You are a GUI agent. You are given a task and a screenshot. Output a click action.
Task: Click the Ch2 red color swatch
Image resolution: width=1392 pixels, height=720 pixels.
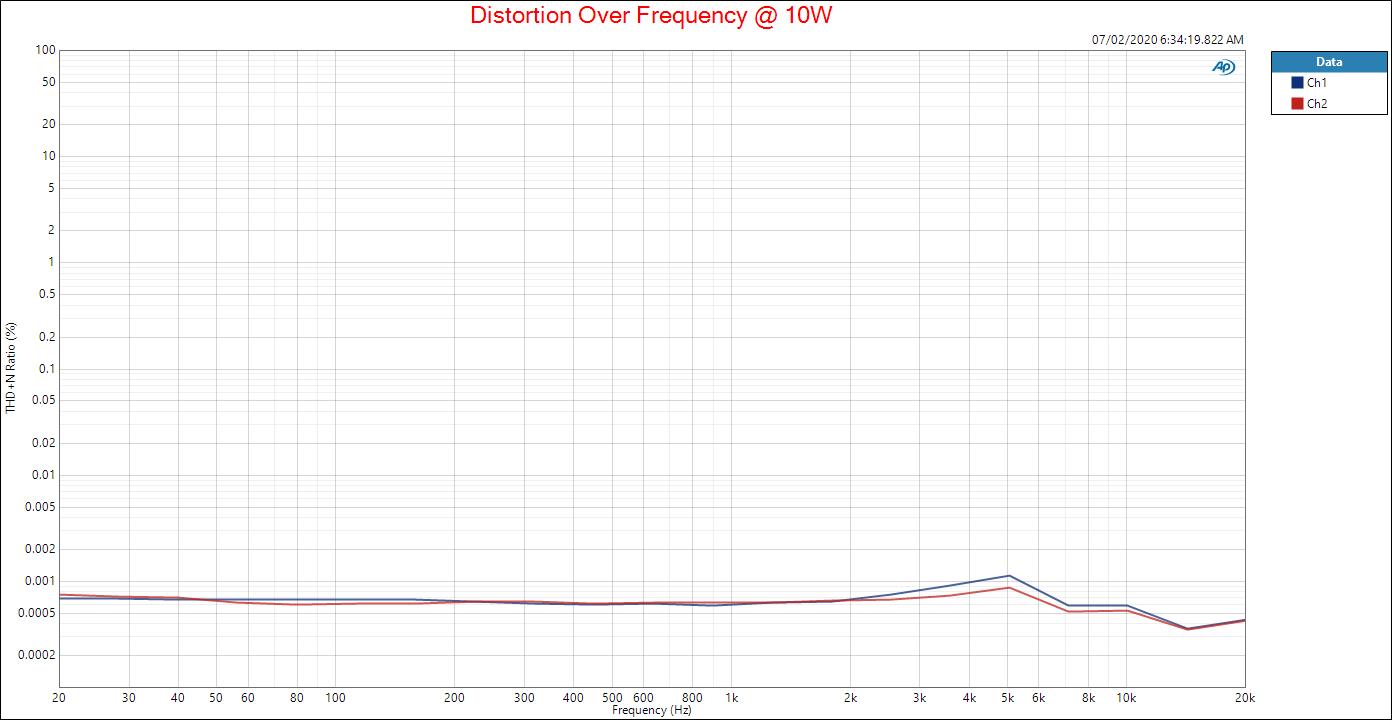[x=1297, y=104]
